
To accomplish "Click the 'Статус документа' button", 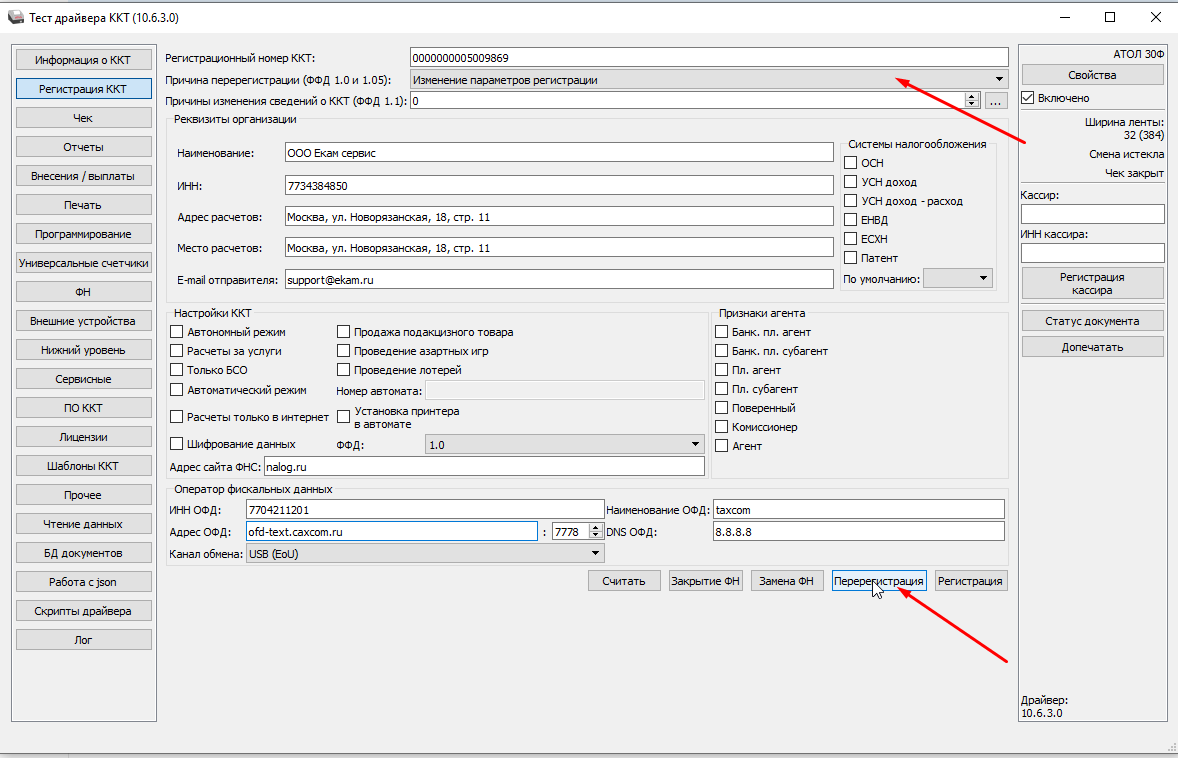I will (x=1092, y=321).
